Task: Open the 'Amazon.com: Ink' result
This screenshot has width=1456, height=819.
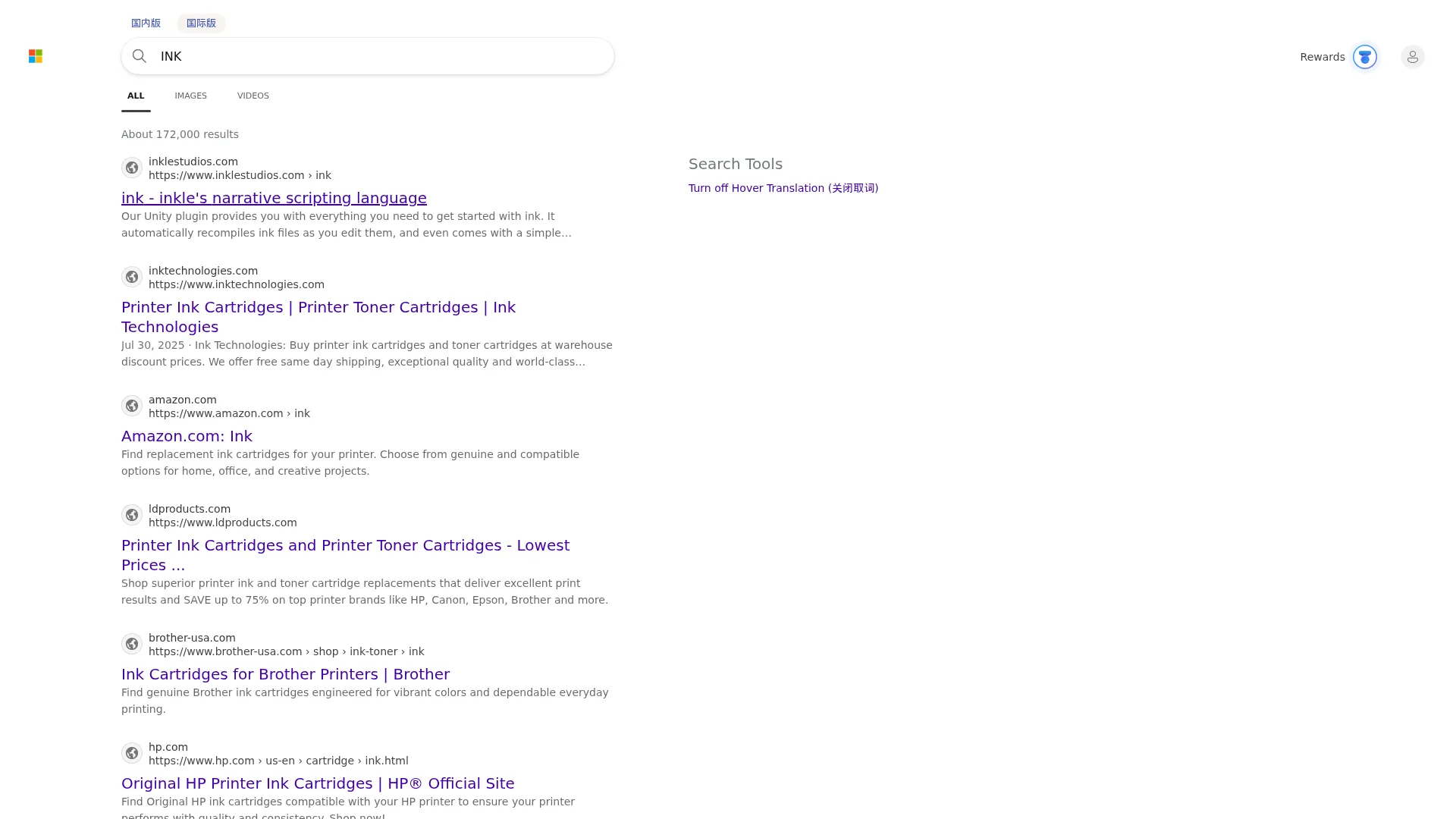Action: (x=187, y=436)
